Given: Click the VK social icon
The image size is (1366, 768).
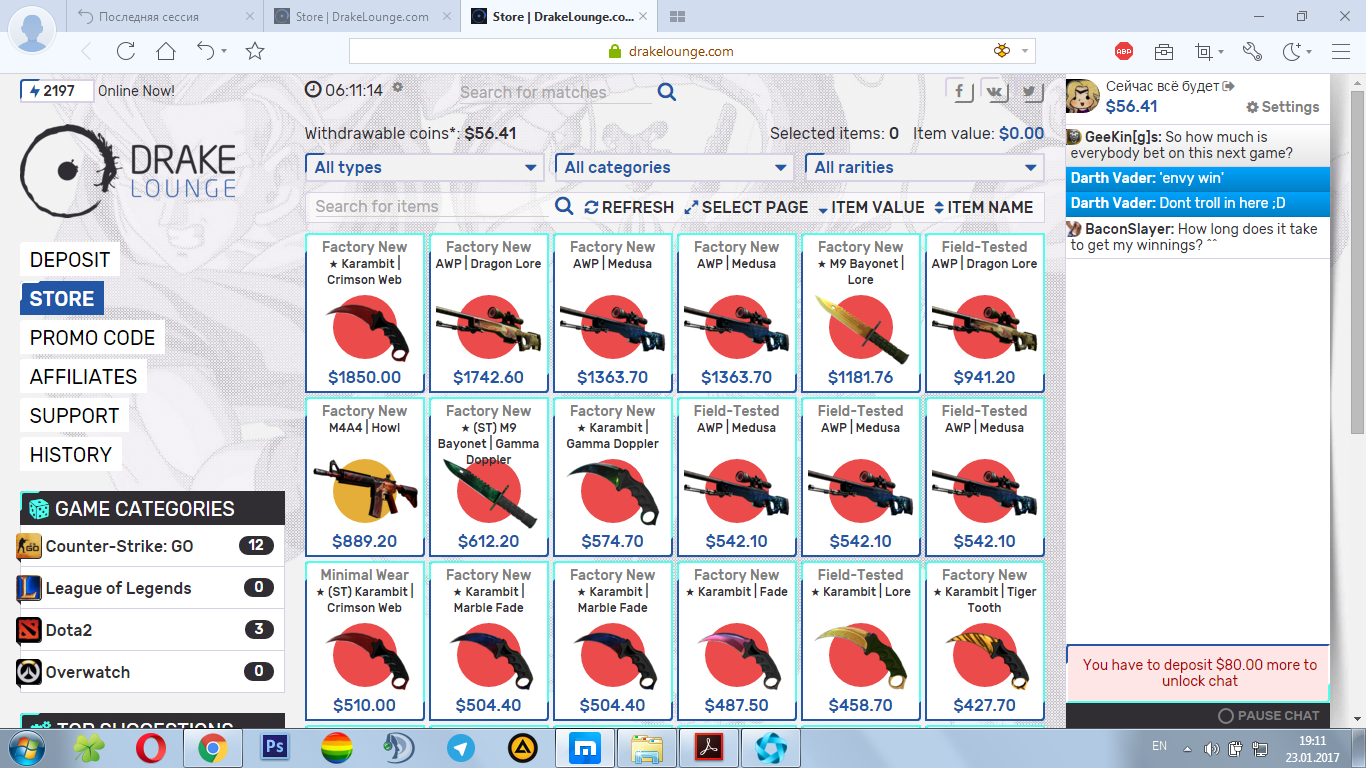Looking at the screenshot, I should click(995, 91).
